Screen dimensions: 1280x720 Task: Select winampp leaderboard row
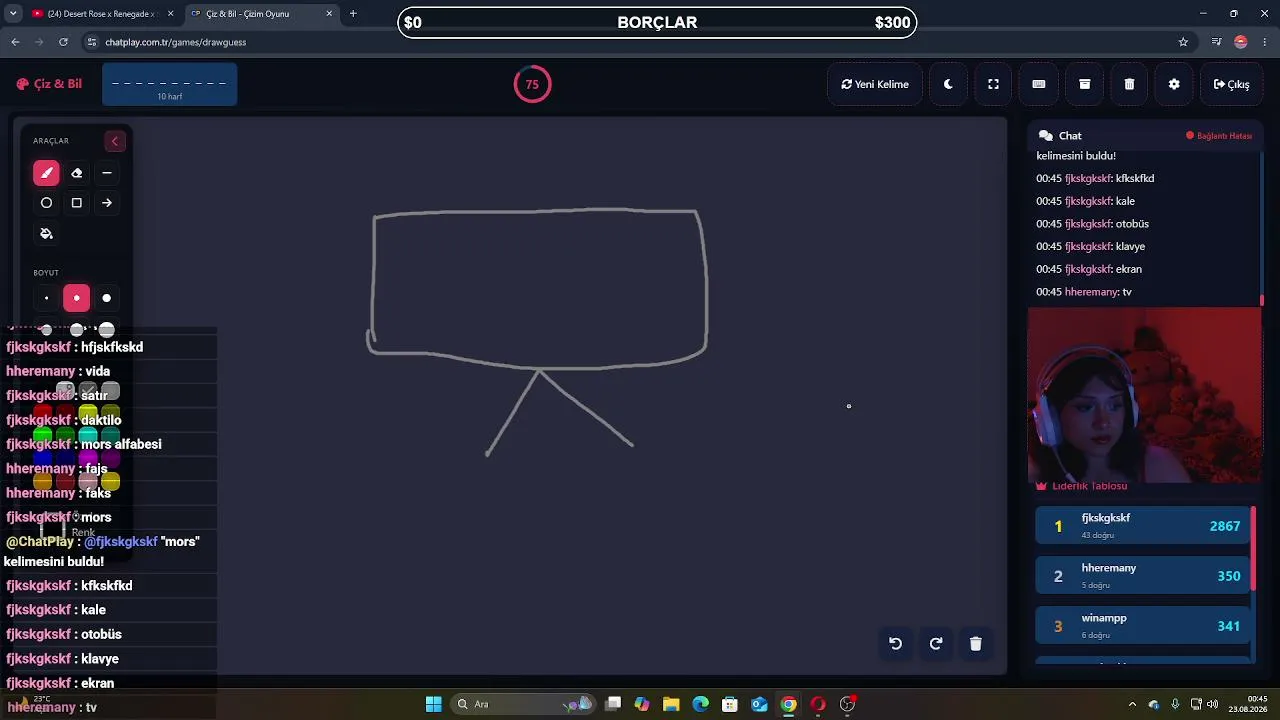1143,626
